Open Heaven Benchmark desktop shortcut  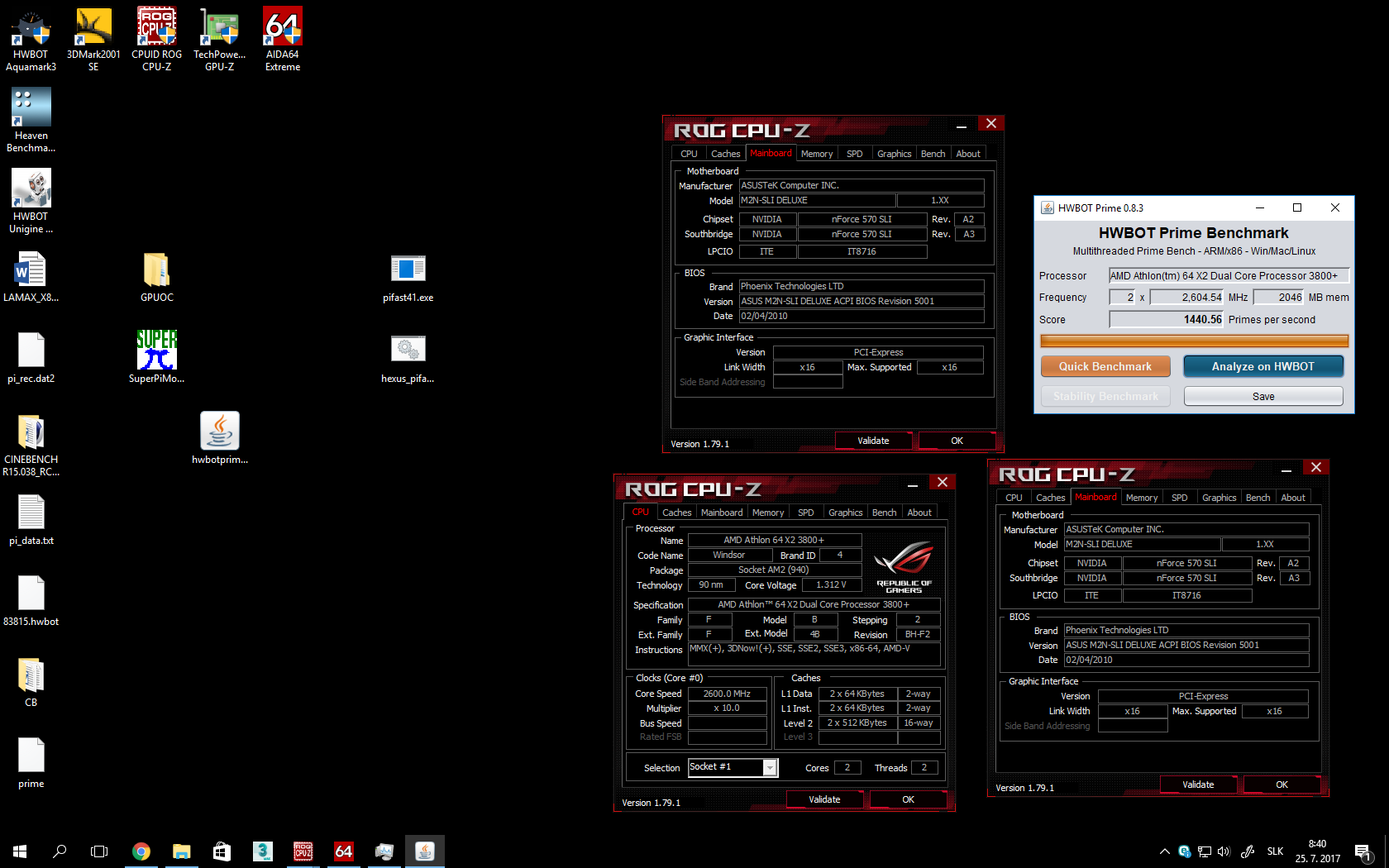(31, 121)
